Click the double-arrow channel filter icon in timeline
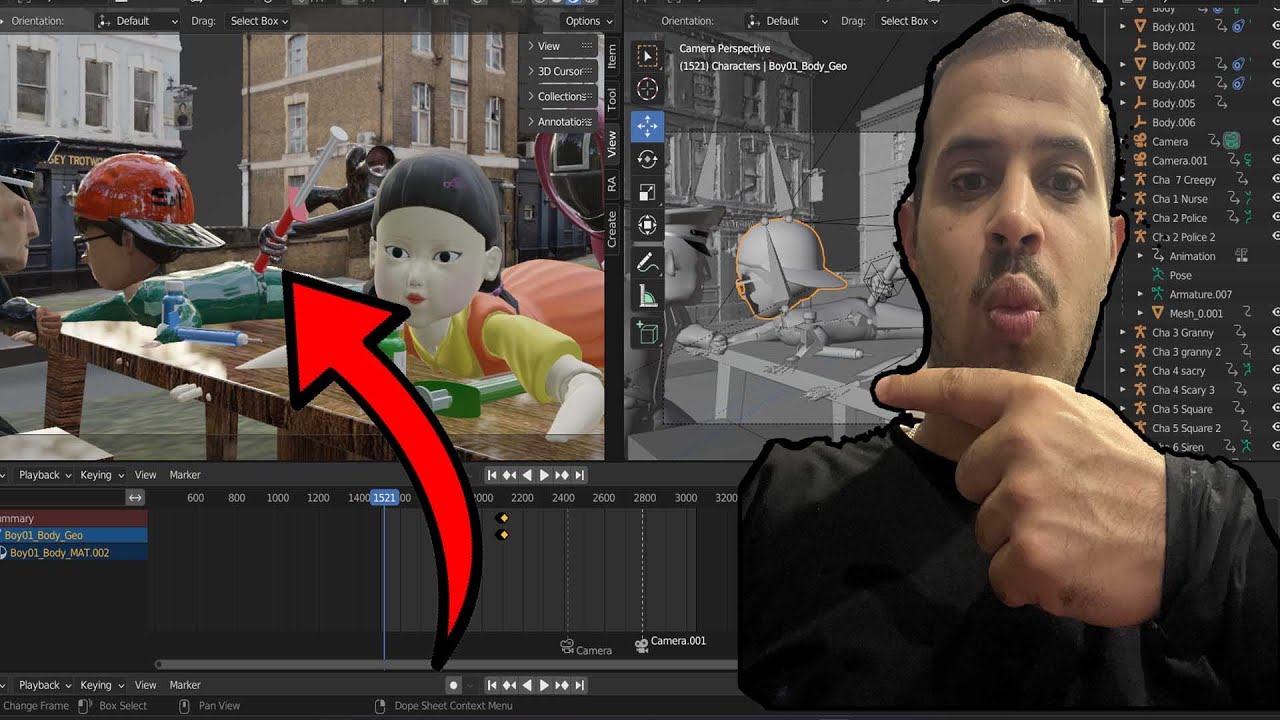 (135, 497)
